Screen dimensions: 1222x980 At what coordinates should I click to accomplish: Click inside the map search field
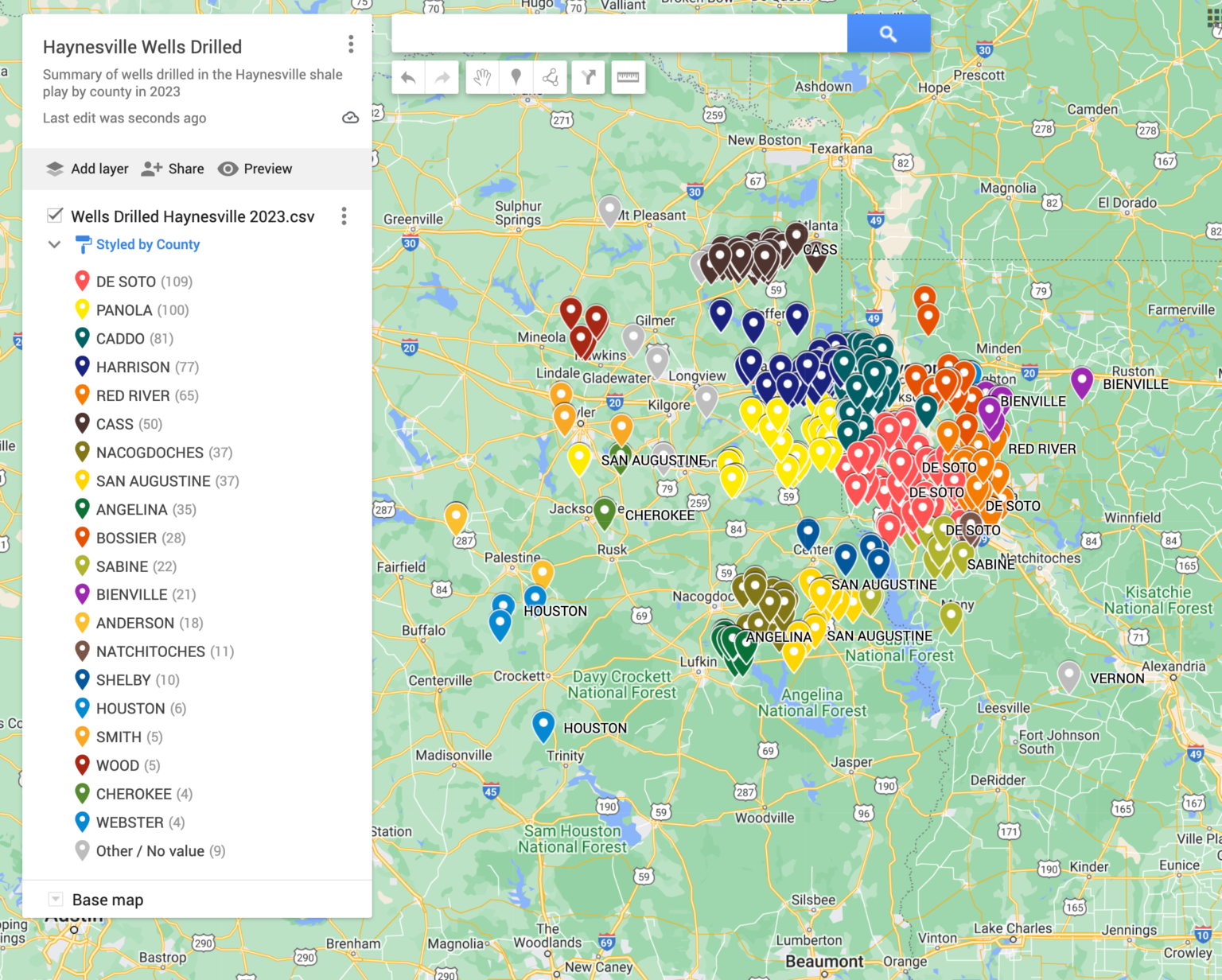tap(621, 33)
